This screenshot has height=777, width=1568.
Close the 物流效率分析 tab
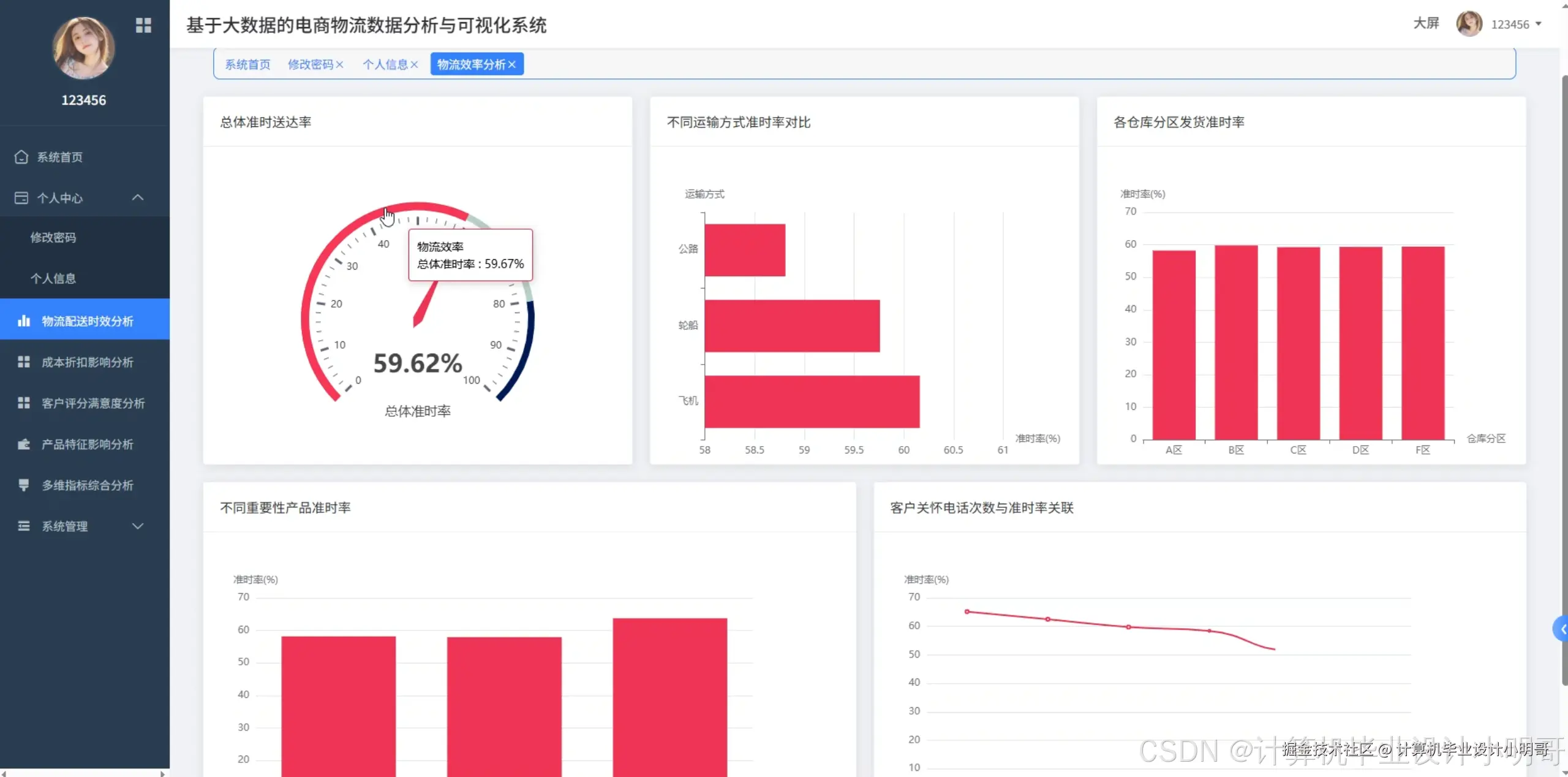(512, 64)
